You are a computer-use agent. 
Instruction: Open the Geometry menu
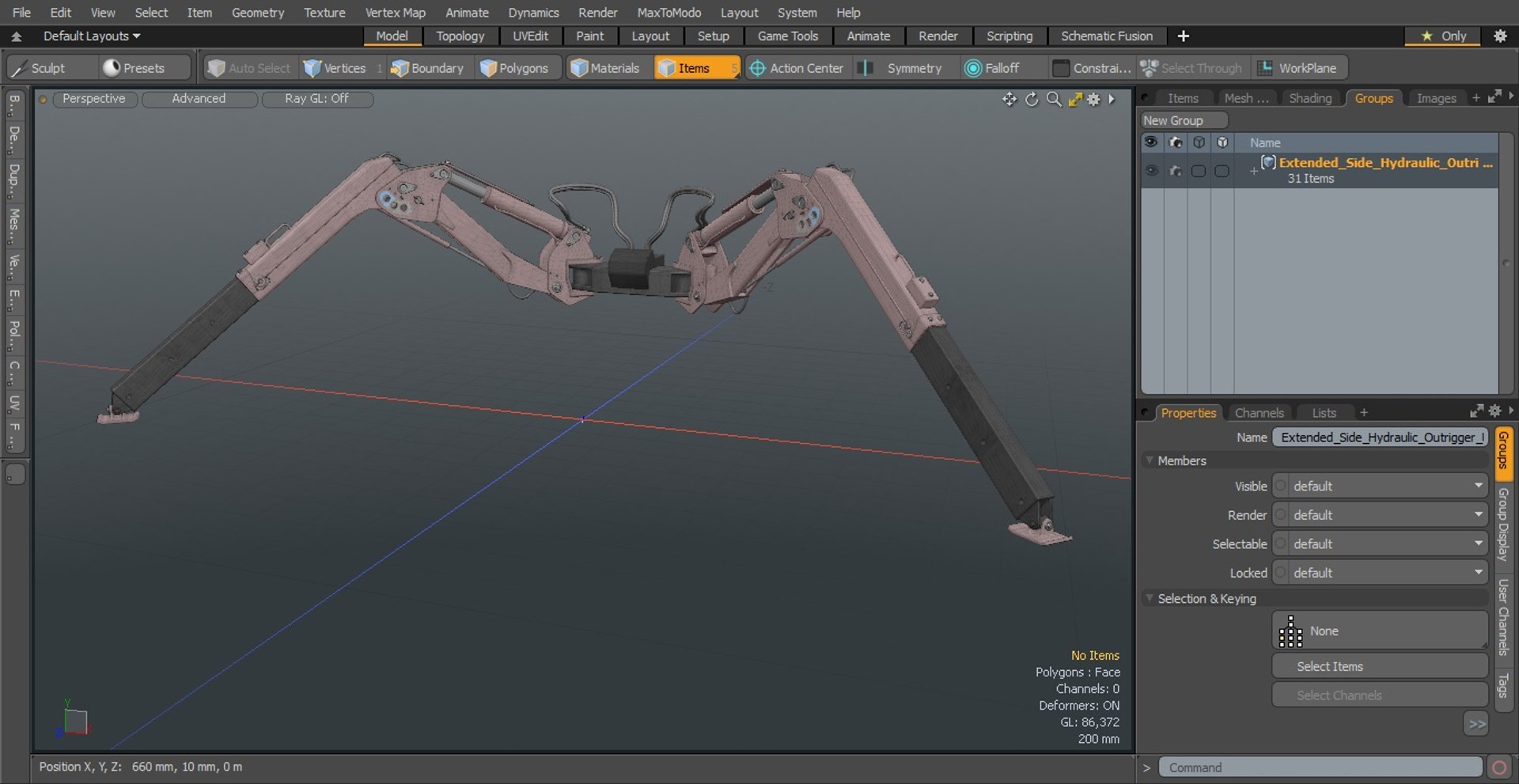pyautogui.click(x=257, y=13)
